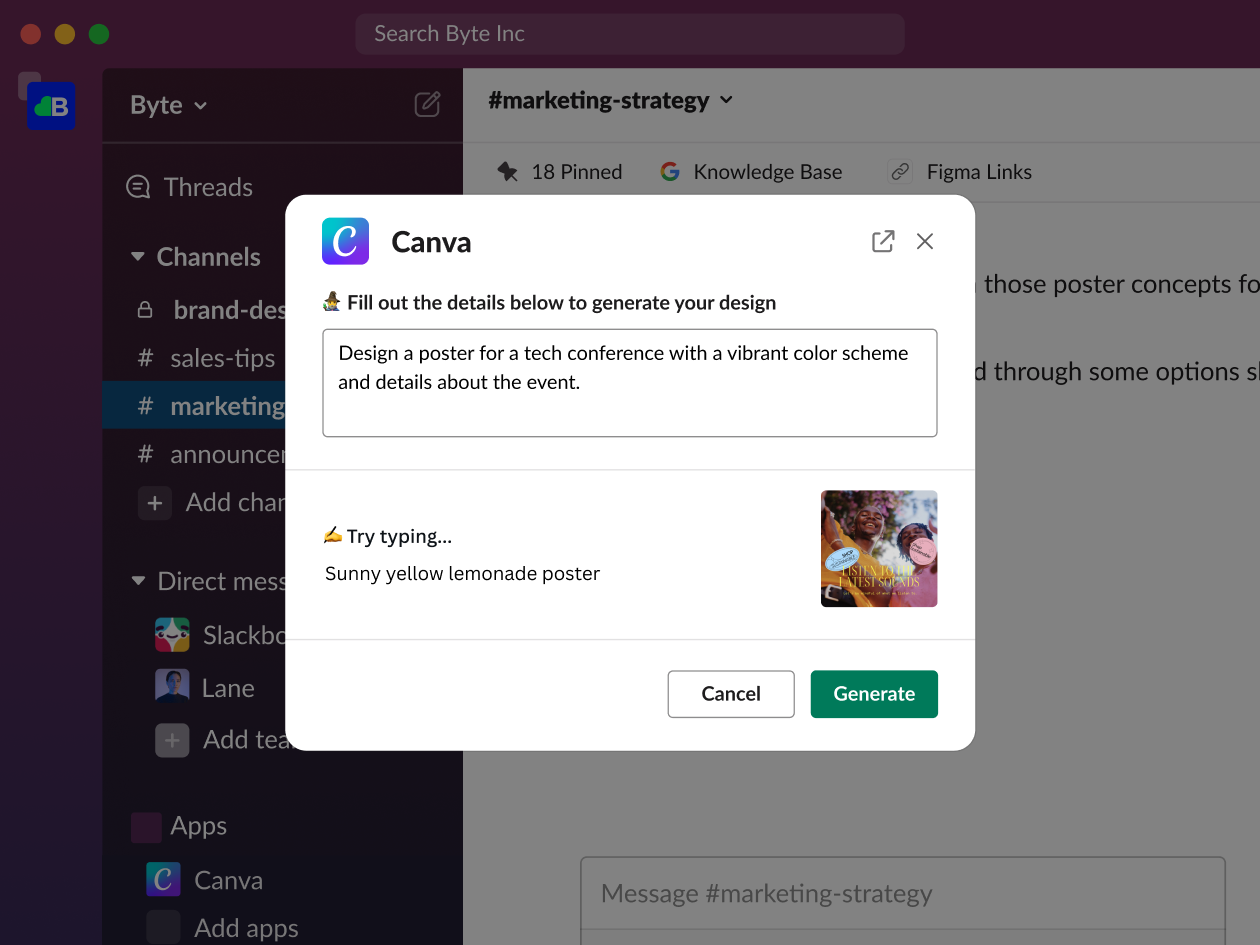Open the Knowledge Base bookmark
This screenshot has height=945, width=1260.
click(x=752, y=172)
